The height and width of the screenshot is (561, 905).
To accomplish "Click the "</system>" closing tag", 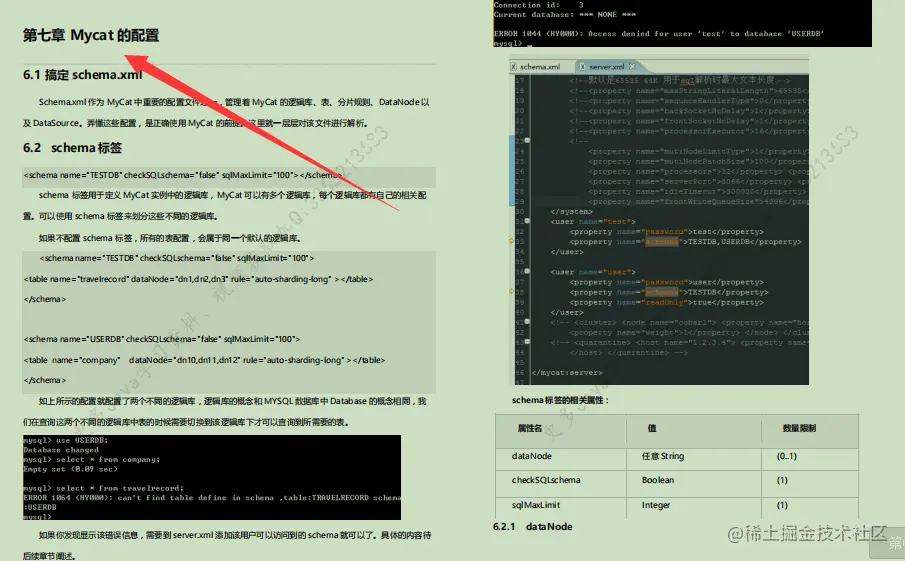I will point(571,212).
